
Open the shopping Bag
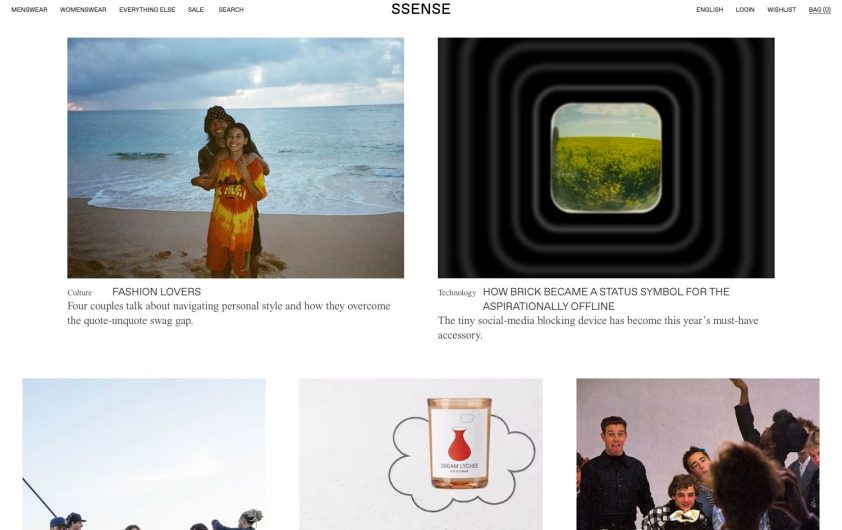tap(819, 10)
